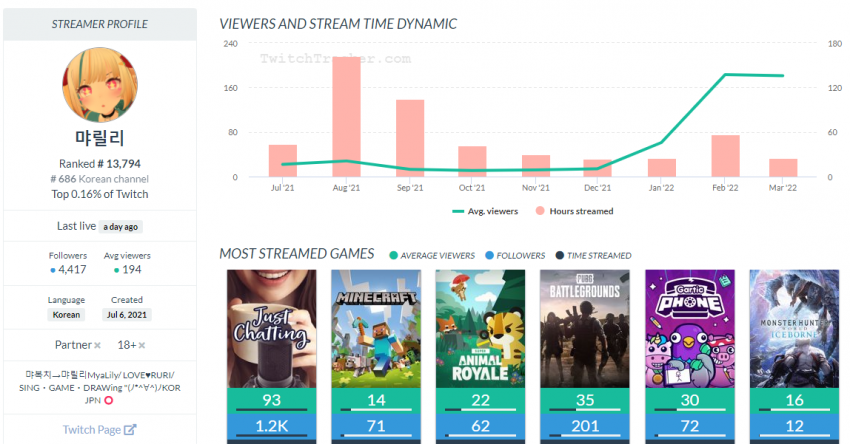Click the Aug '21 x-axis label

point(346,188)
